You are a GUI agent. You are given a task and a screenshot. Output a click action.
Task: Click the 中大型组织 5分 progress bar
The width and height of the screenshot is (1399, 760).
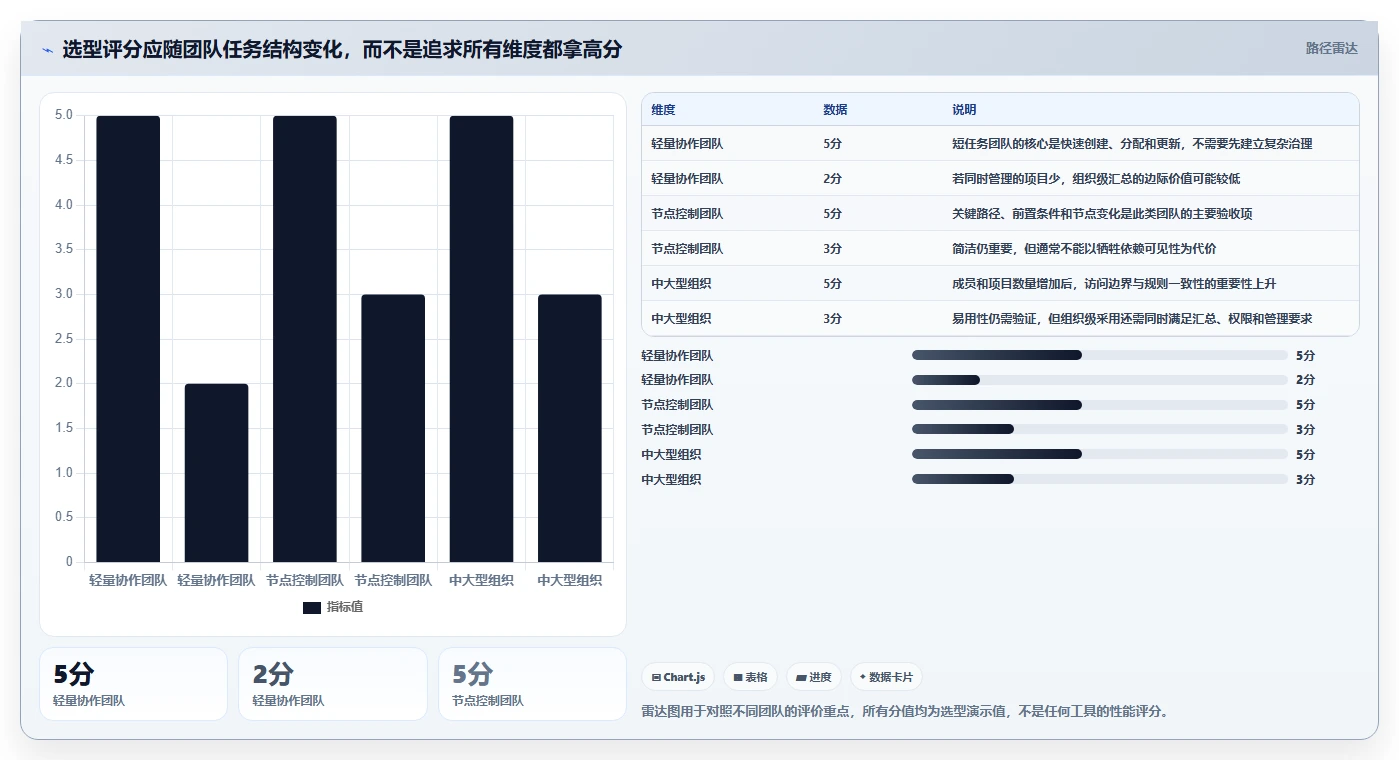1100,454
